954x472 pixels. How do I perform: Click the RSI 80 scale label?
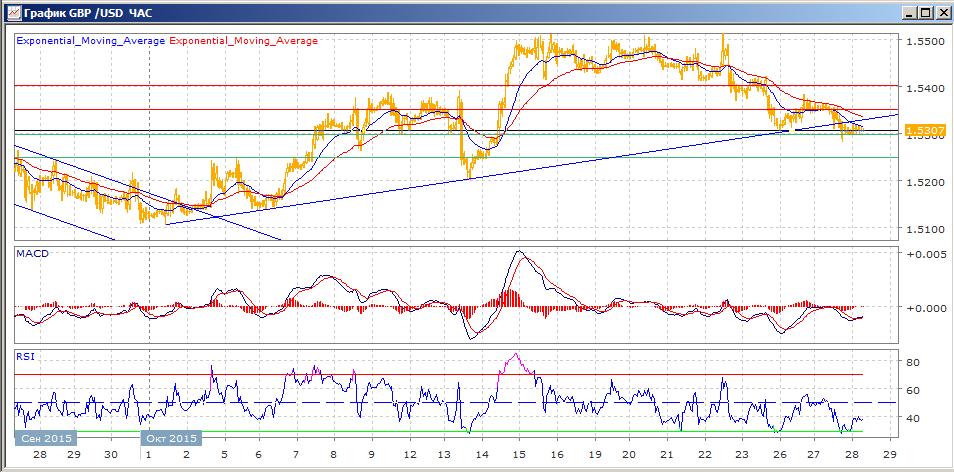tap(914, 362)
